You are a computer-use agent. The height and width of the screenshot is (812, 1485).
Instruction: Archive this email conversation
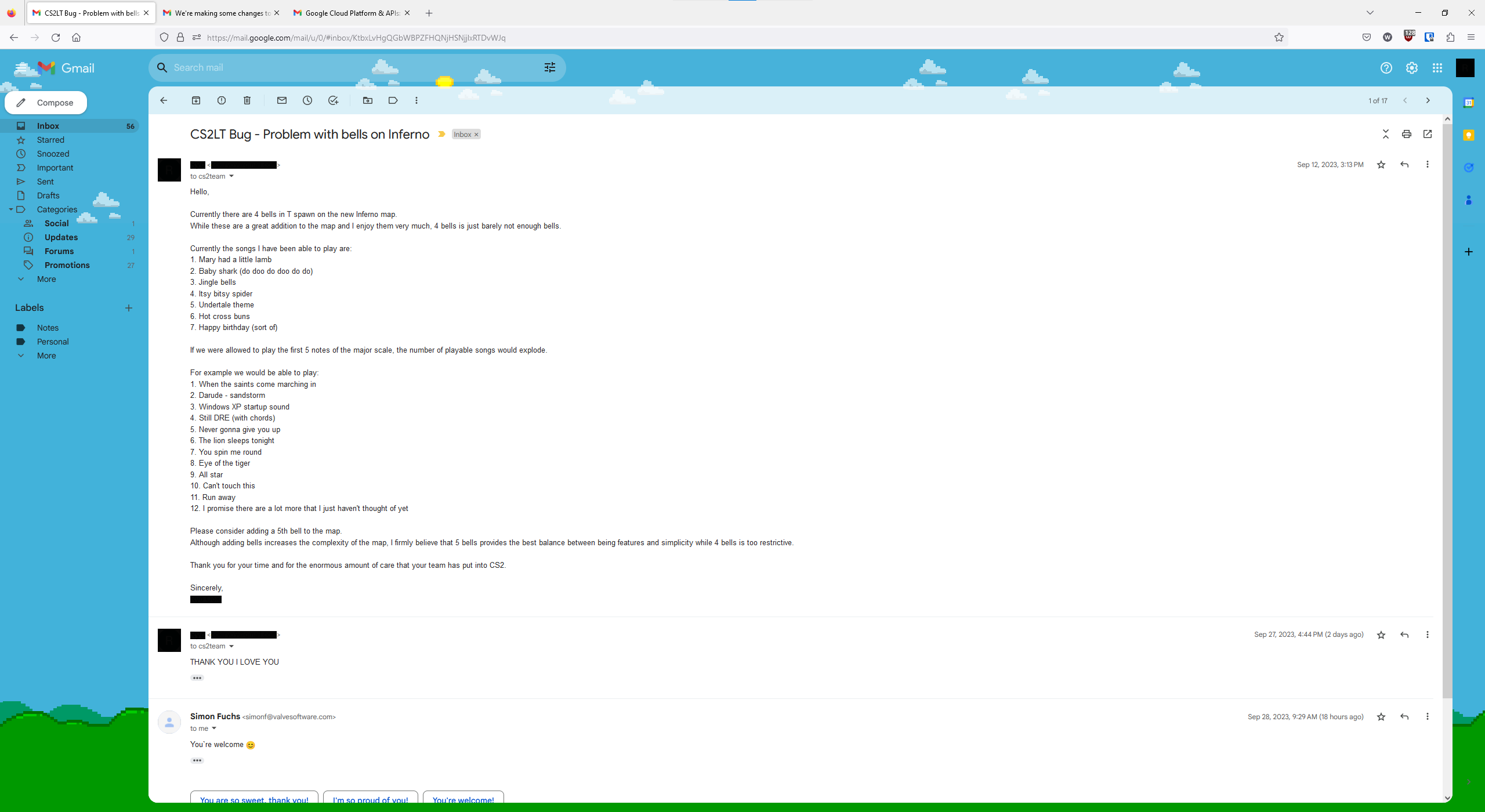196,100
